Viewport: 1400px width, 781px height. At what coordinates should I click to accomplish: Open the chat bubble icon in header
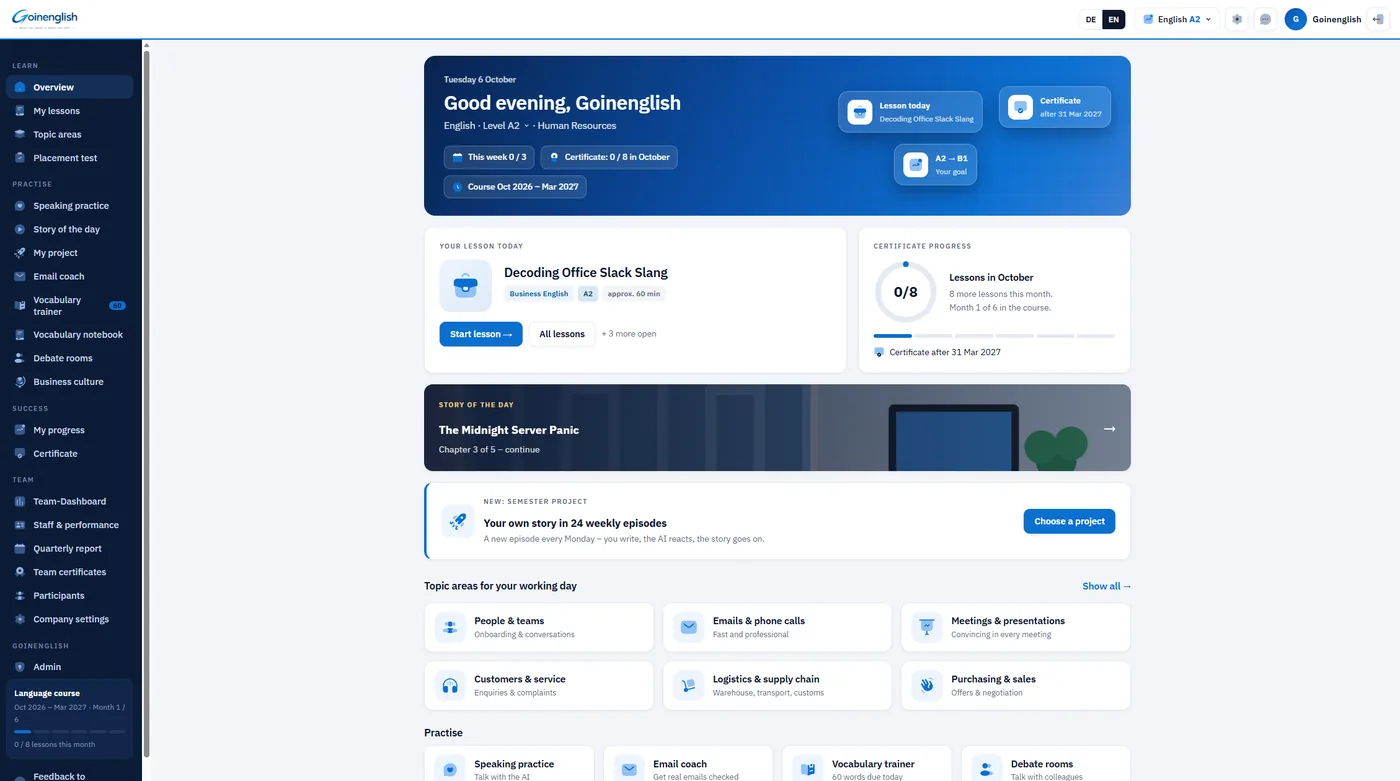tap(1265, 19)
